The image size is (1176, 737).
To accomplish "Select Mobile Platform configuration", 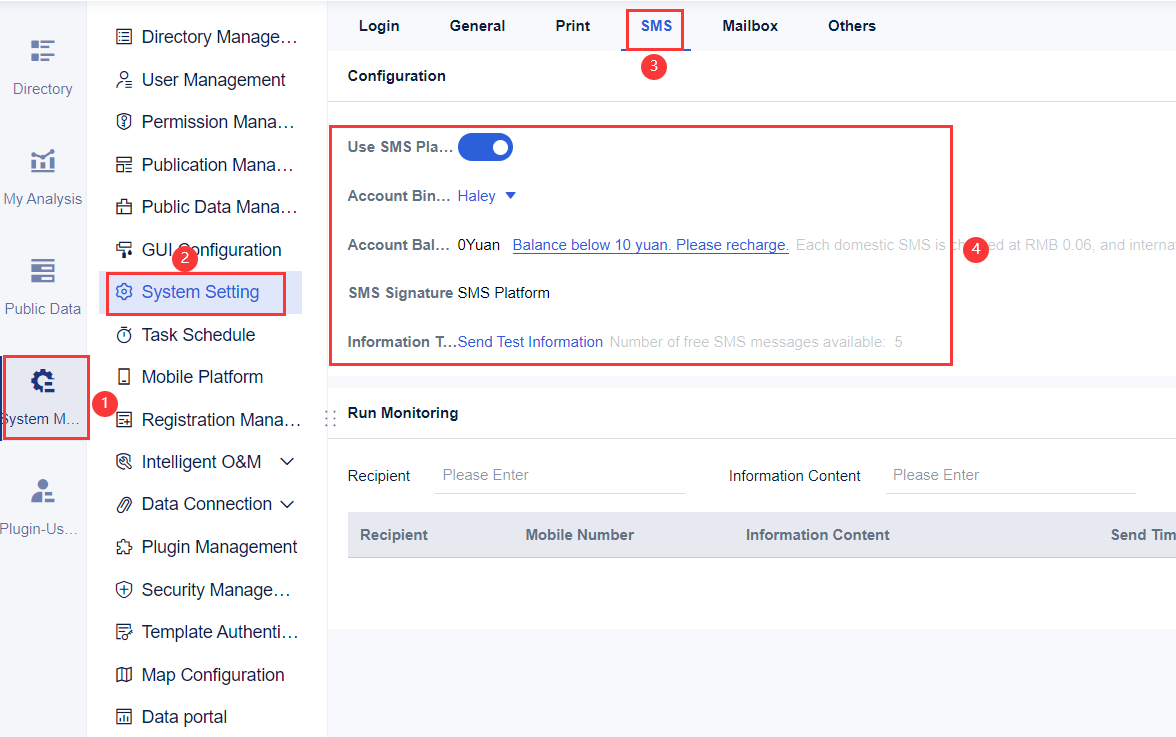I will tap(203, 376).
